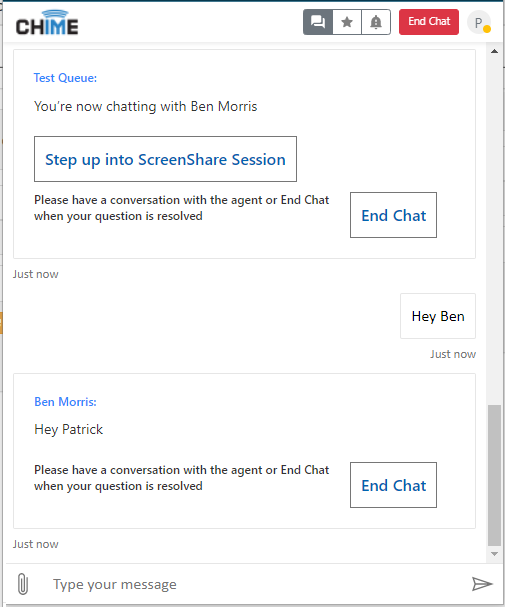Click the Ben Morris sender label
Image resolution: width=505 pixels, height=607 pixels.
(65, 401)
